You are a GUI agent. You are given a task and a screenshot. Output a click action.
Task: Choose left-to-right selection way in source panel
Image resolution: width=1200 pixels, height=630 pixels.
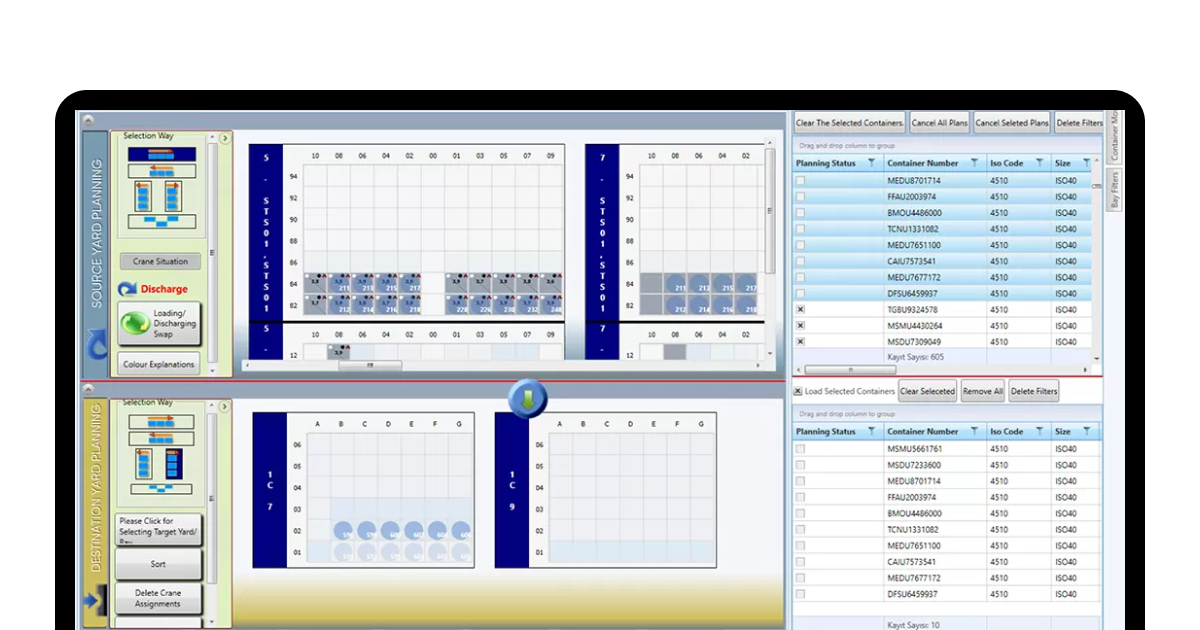click(x=160, y=153)
